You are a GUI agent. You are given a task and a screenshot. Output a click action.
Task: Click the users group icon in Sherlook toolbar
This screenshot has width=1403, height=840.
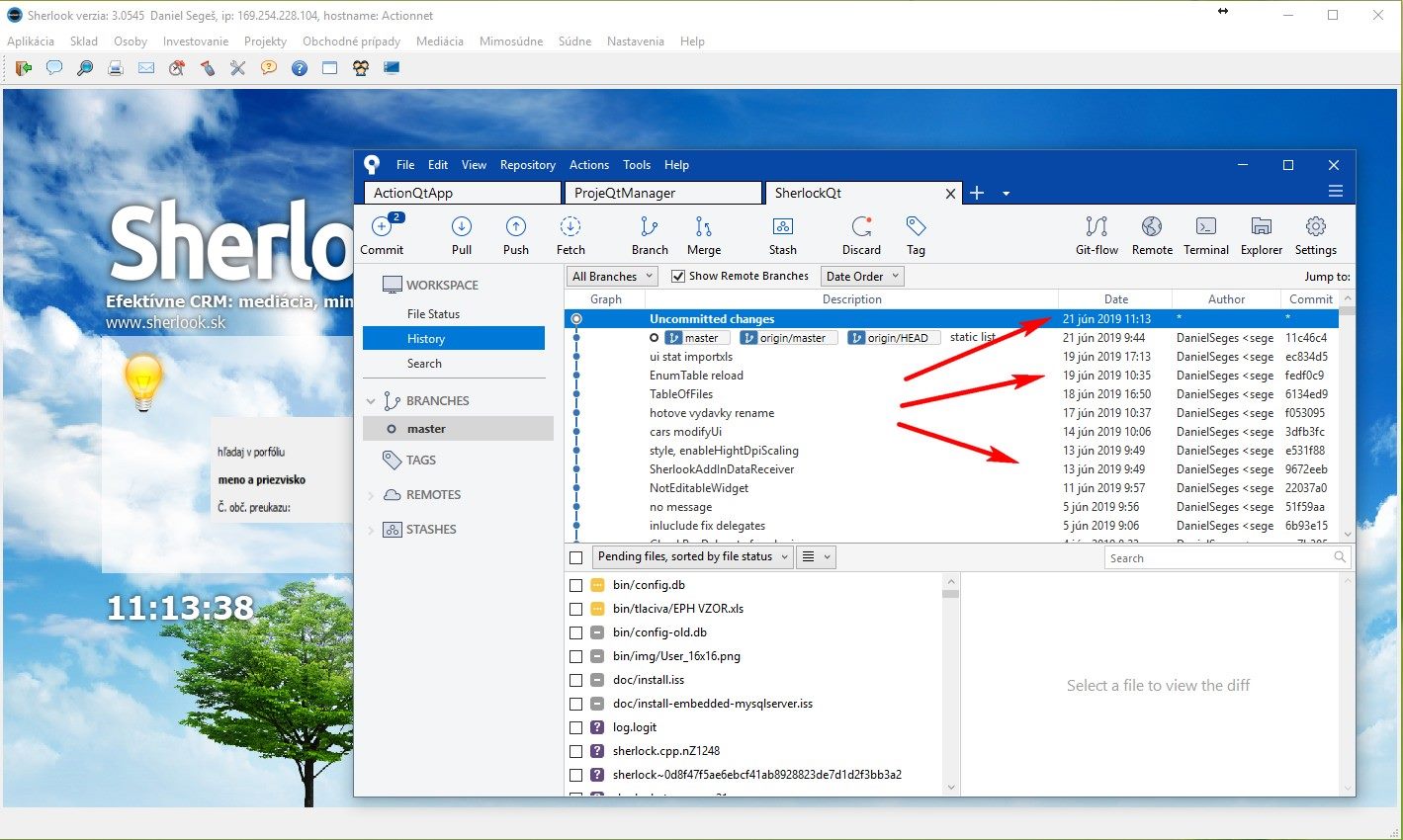coord(361,68)
